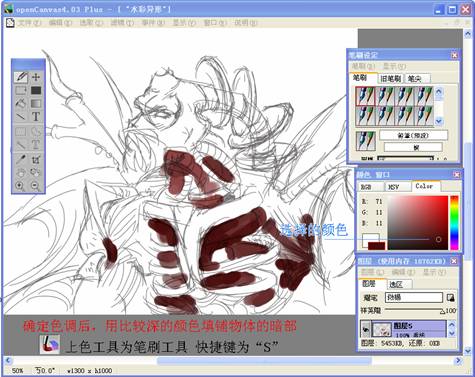Click layer list up arrow
The height and width of the screenshot is (377, 475).
[x=452, y=324]
